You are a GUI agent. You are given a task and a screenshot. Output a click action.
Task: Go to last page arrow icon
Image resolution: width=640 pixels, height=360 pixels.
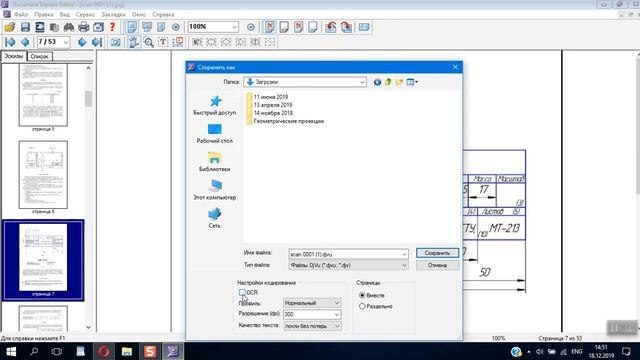coord(97,42)
